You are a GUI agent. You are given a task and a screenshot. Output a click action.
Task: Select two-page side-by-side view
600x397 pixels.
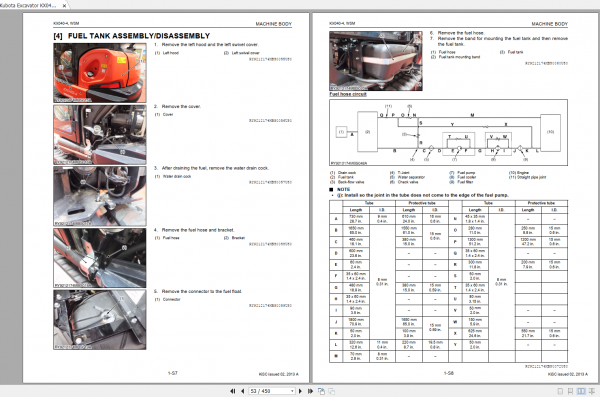point(581,391)
